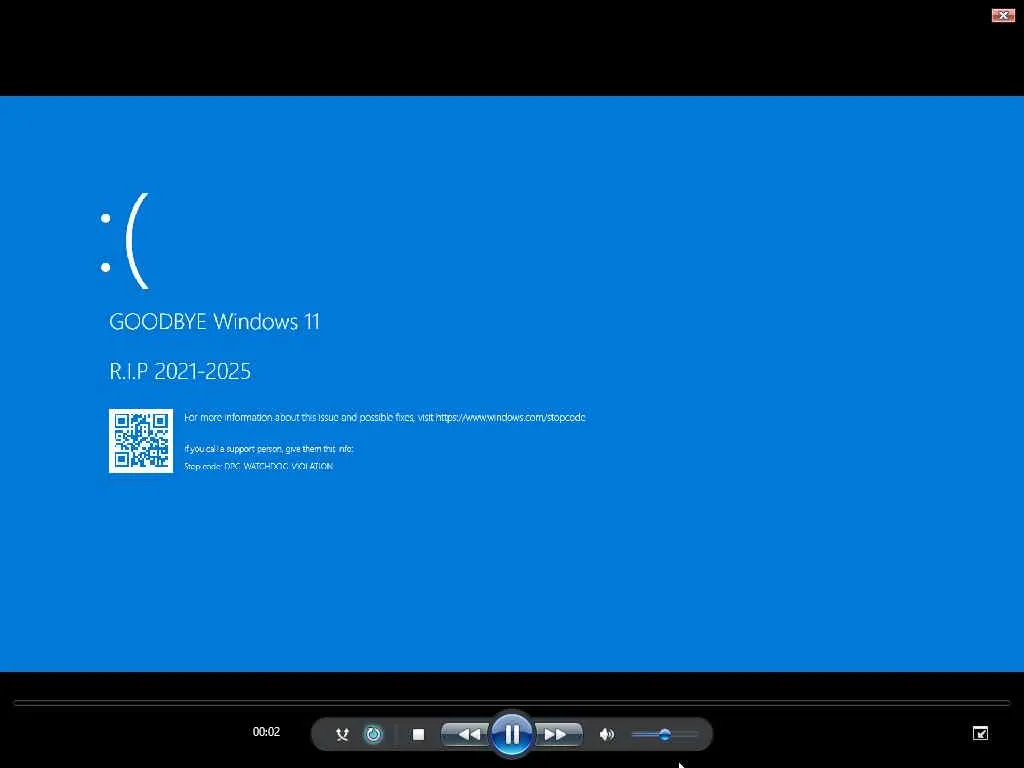The image size is (1024, 768).
Task: Toggle repeat playback button
Action: click(374, 734)
